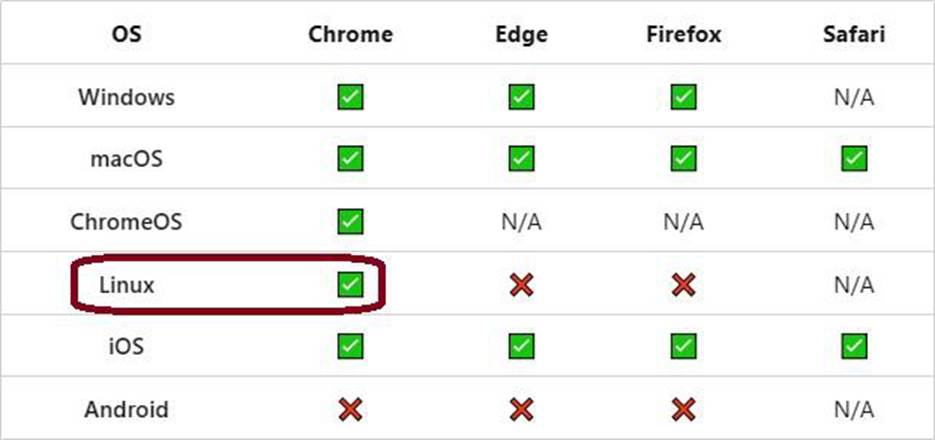
Task: Click the Android Edge red X
Action: click(521, 409)
